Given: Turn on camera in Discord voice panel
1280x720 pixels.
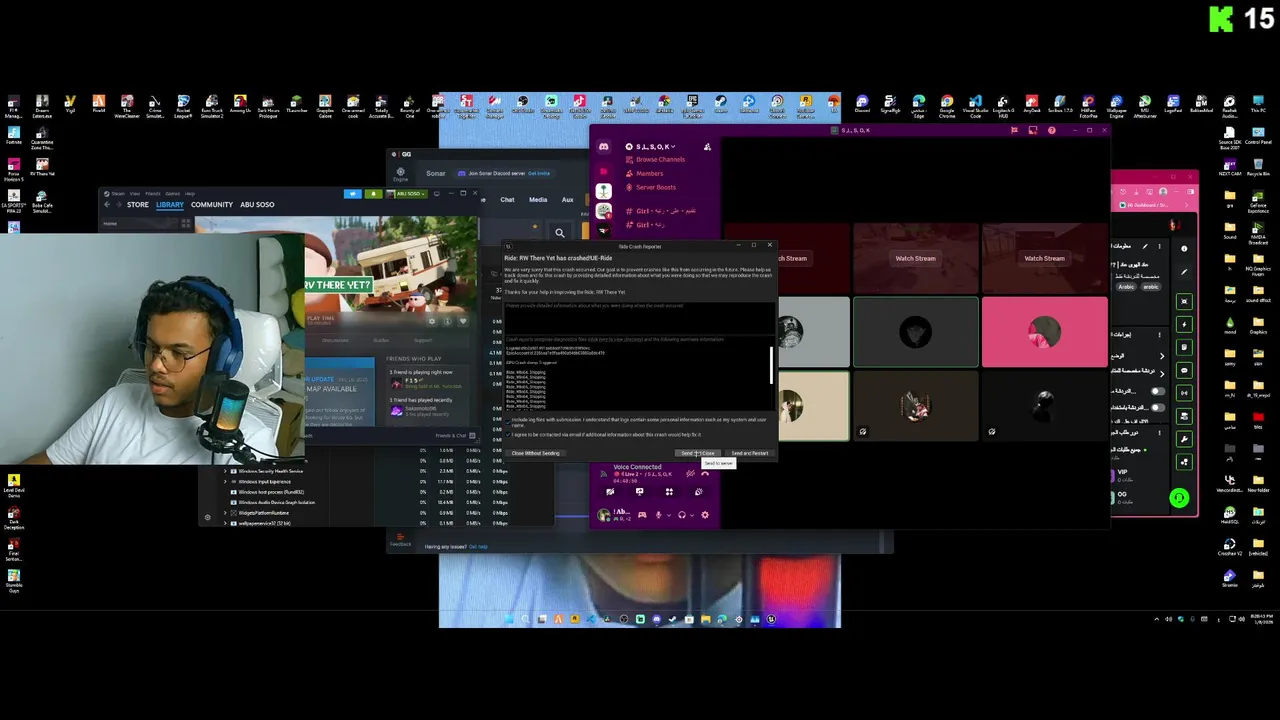Looking at the screenshot, I should point(610,492).
